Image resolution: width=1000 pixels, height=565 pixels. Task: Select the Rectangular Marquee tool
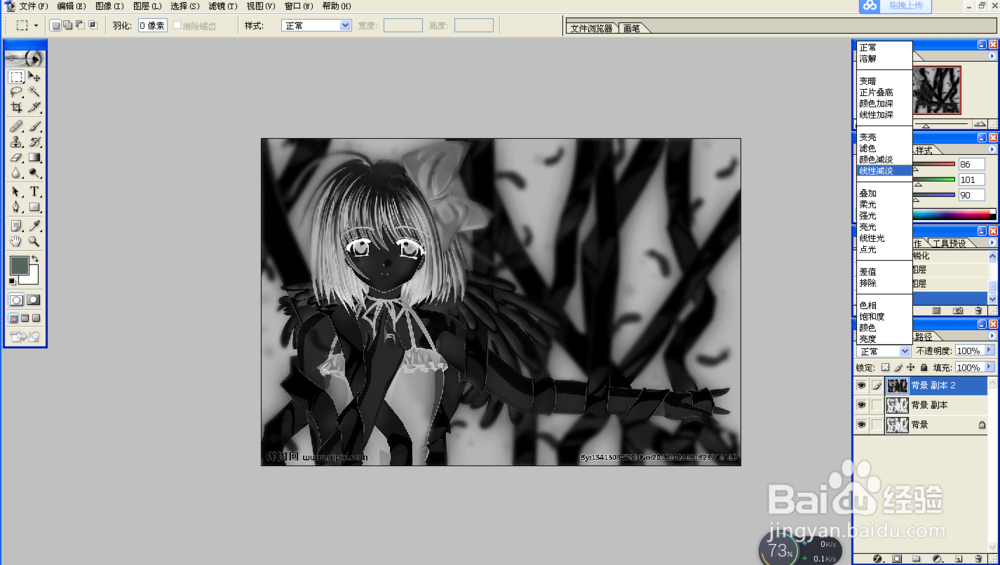pos(17,77)
